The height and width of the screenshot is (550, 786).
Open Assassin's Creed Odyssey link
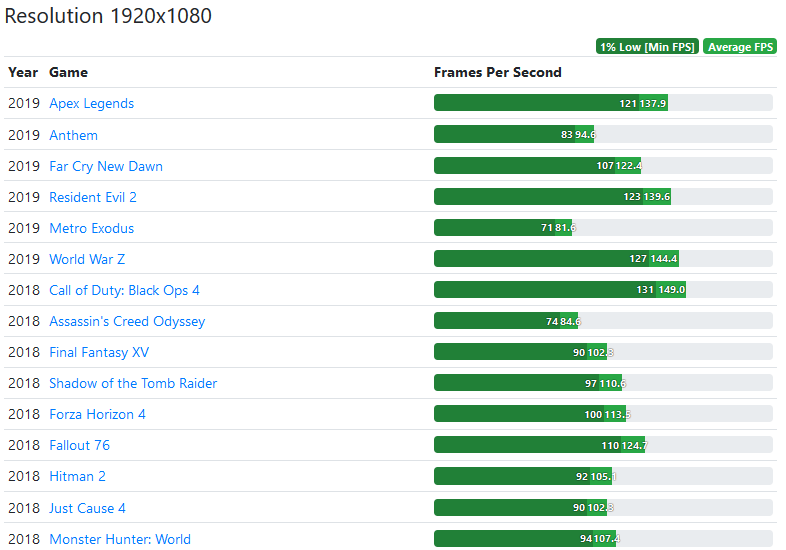pyautogui.click(x=127, y=321)
